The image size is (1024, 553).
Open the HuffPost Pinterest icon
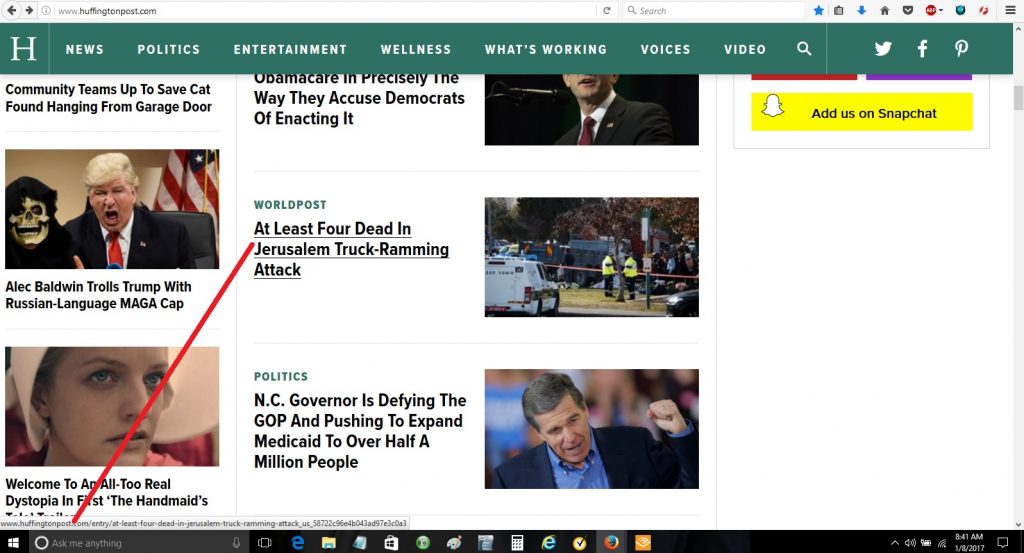961,49
